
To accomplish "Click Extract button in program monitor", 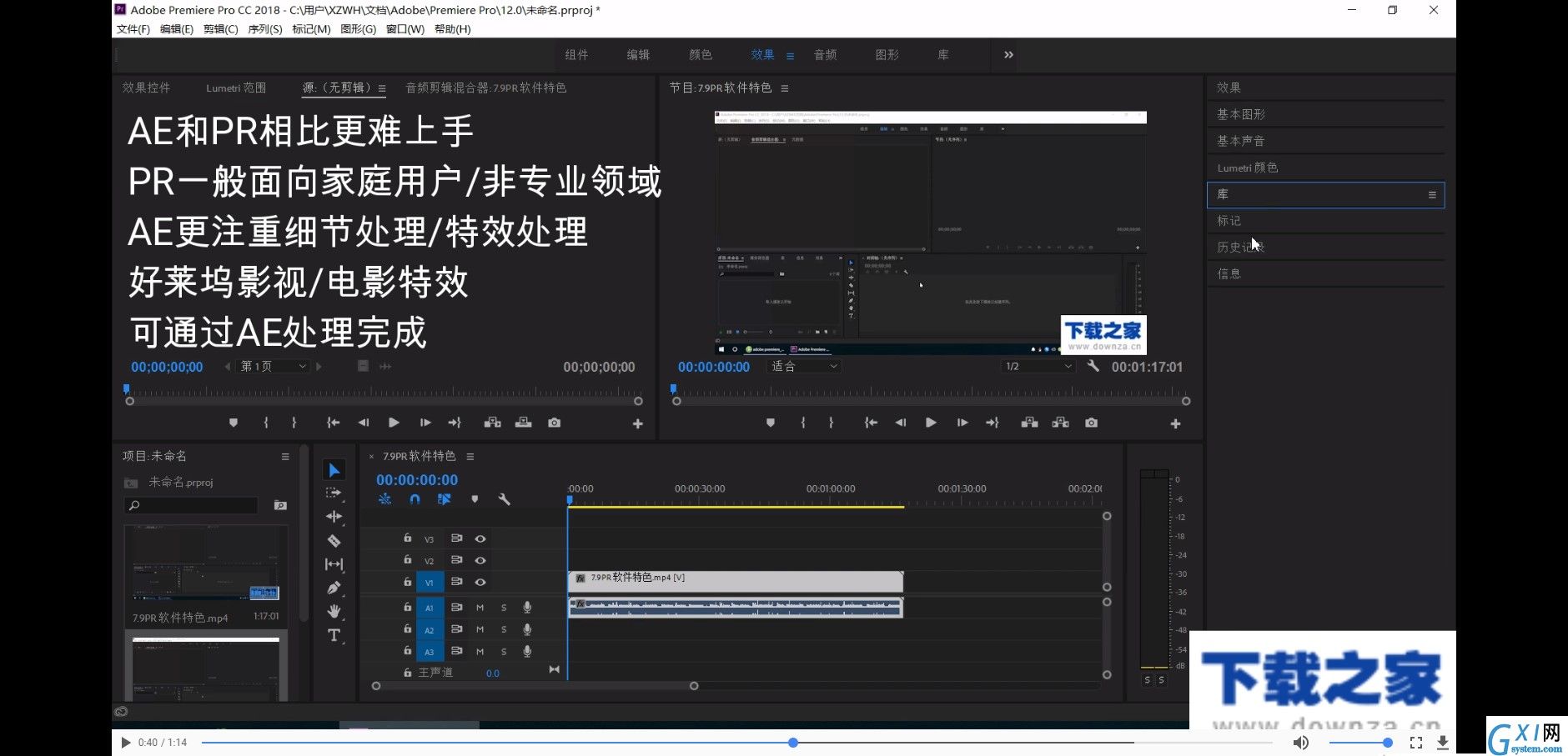I will pos(1061,423).
